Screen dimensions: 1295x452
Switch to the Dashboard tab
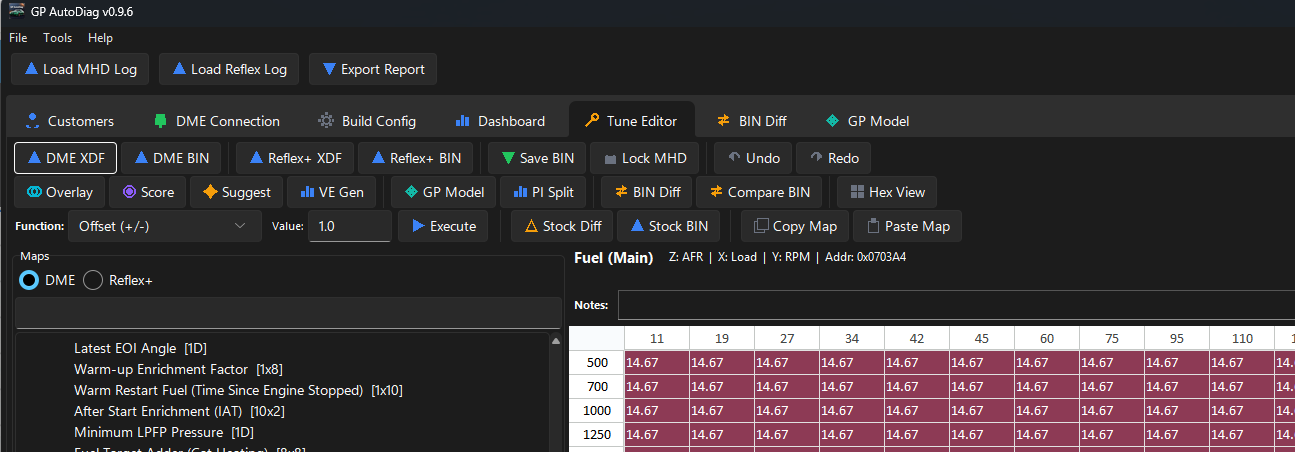[500, 121]
